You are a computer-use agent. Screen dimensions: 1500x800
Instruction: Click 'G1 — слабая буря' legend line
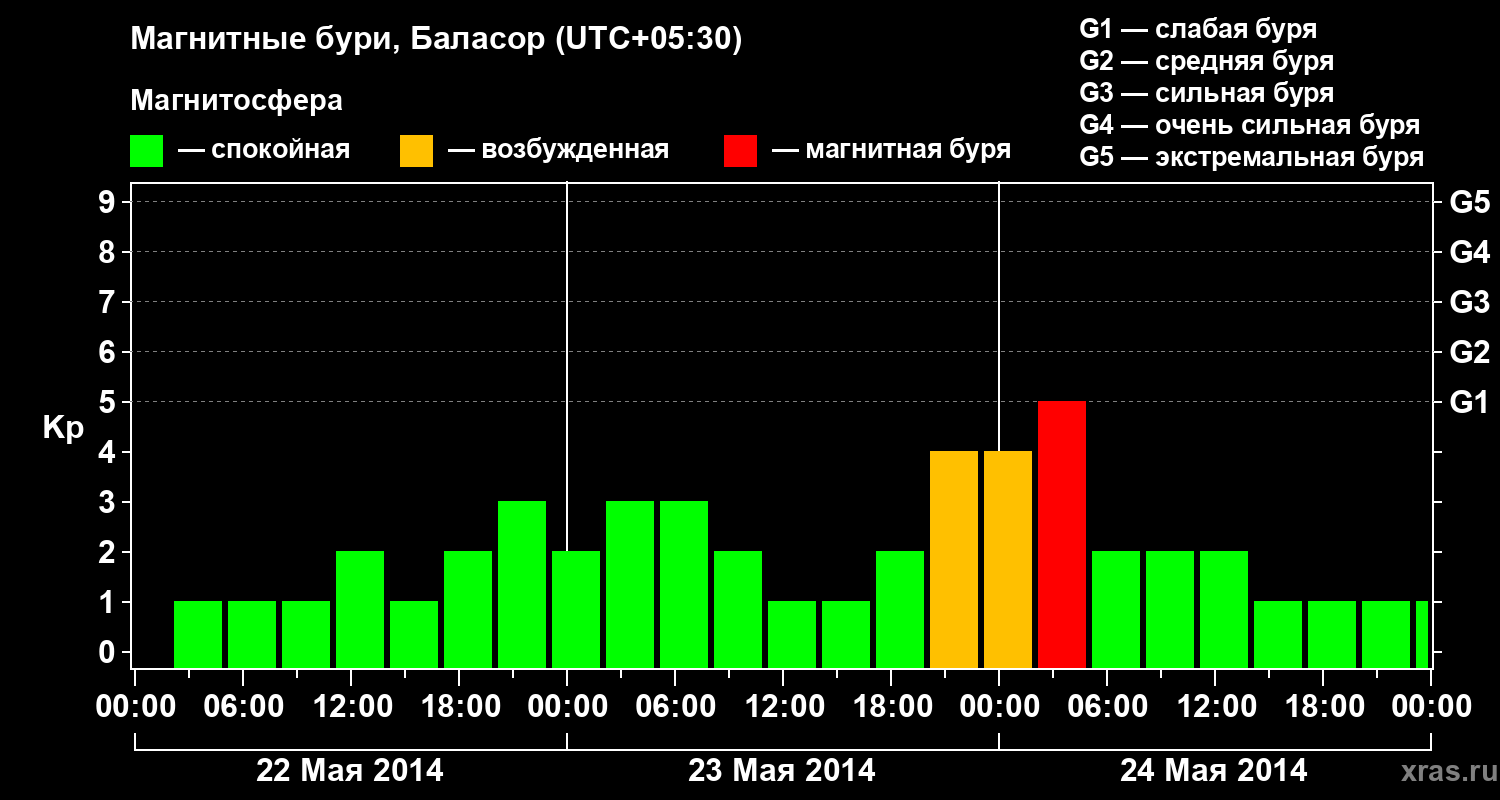[1198, 29]
